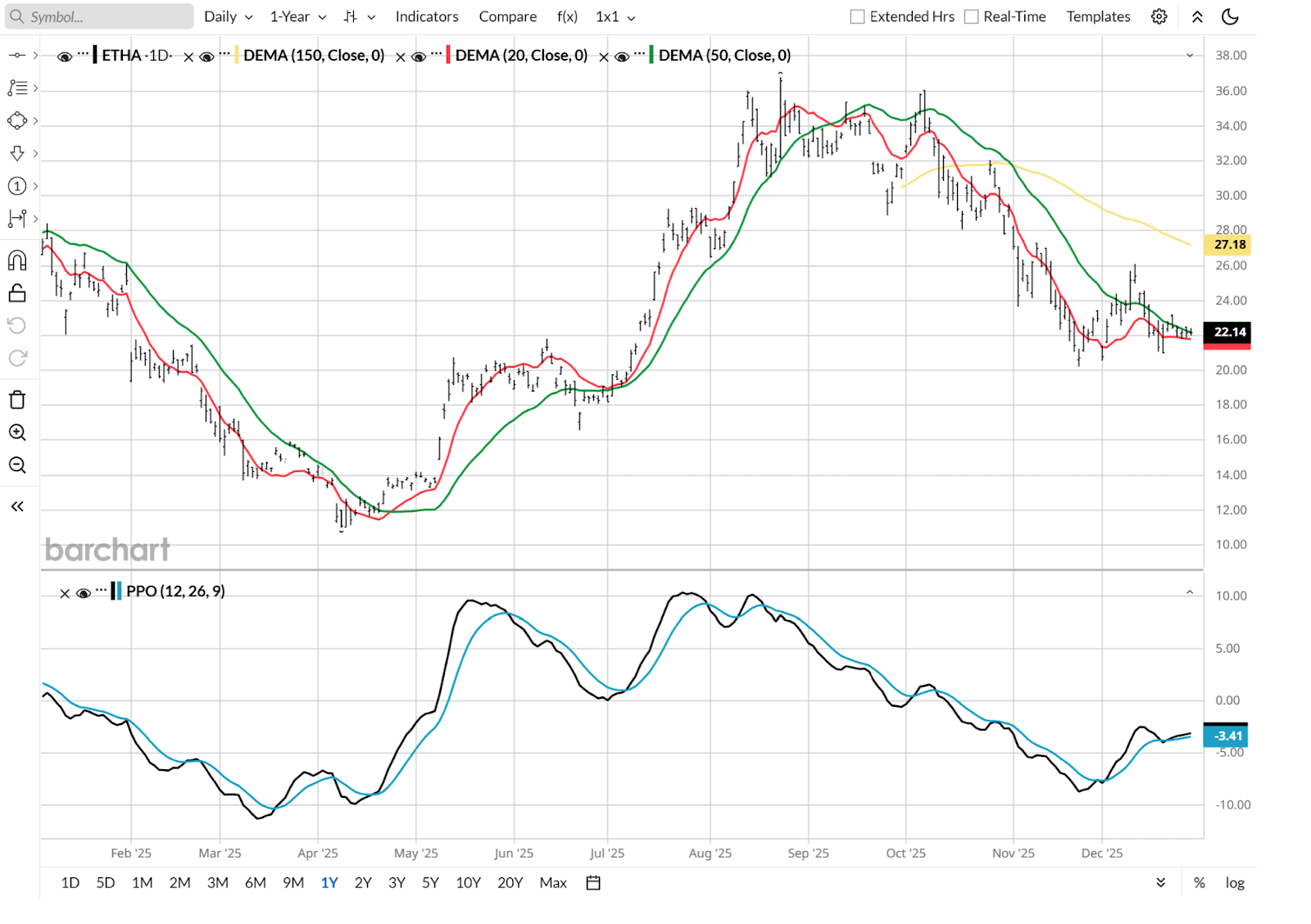The image size is (1311, 924).
Task: Delete drawings with the trash icon
Action: 17,400
